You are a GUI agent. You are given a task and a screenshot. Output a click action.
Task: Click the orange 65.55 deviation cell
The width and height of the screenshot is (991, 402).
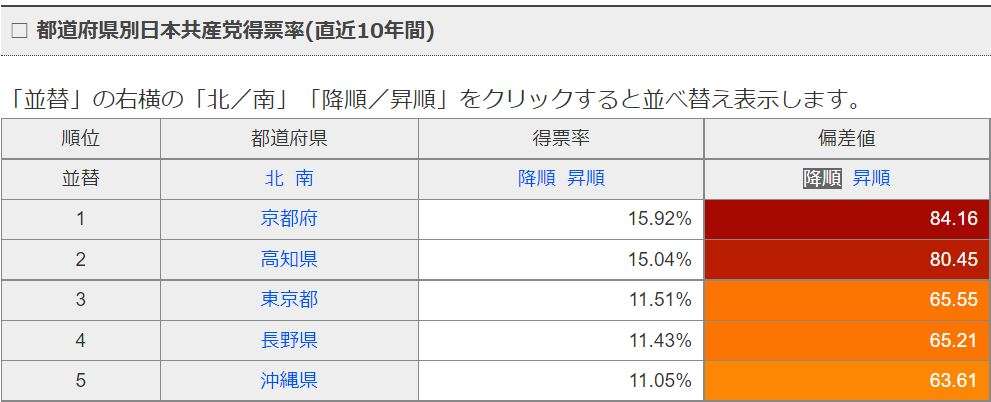847,300
